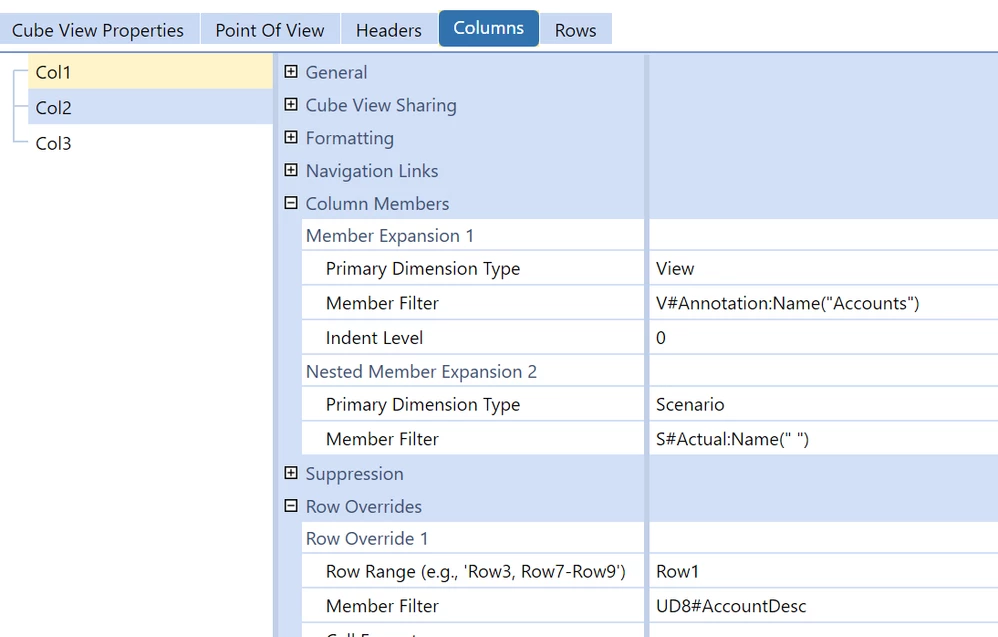This screenshot has height=637, width=998.
Task: Switch to the Rows tab
Action: pyautogui.click(x=575, y=30)
